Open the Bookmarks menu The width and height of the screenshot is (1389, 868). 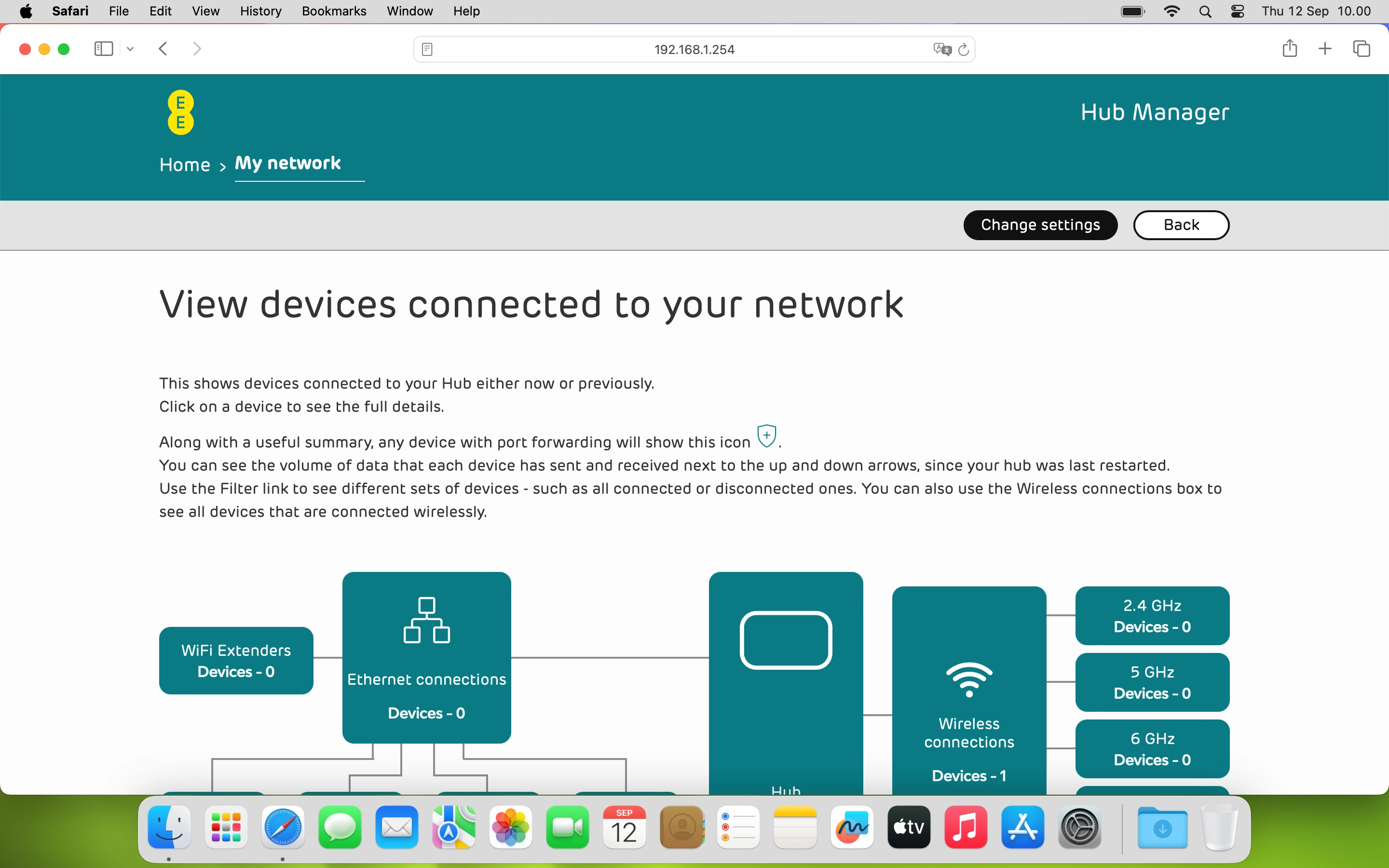(333, 11)
